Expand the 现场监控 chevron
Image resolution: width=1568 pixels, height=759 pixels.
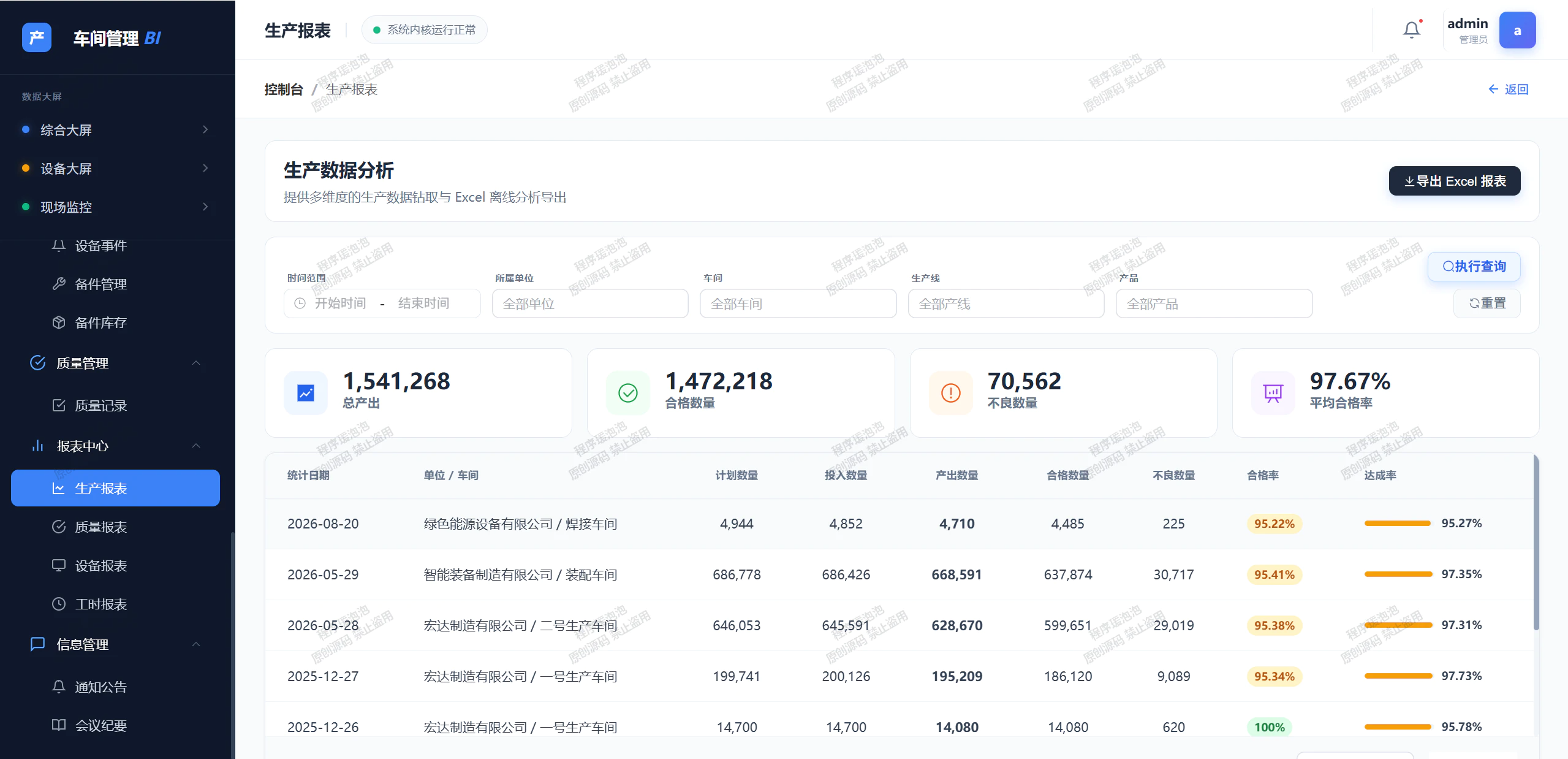click(x=205, y=207)
